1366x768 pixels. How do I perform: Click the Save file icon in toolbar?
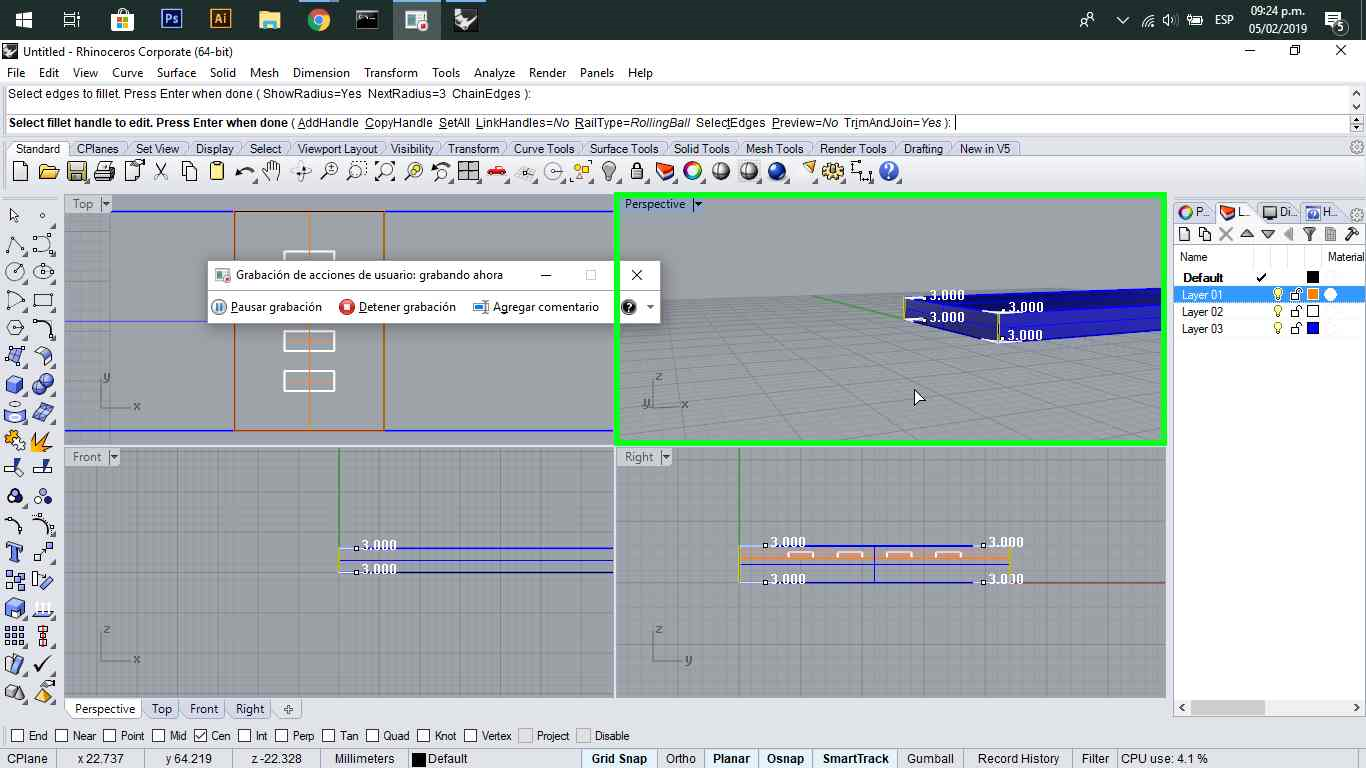[x=76, y=172]
